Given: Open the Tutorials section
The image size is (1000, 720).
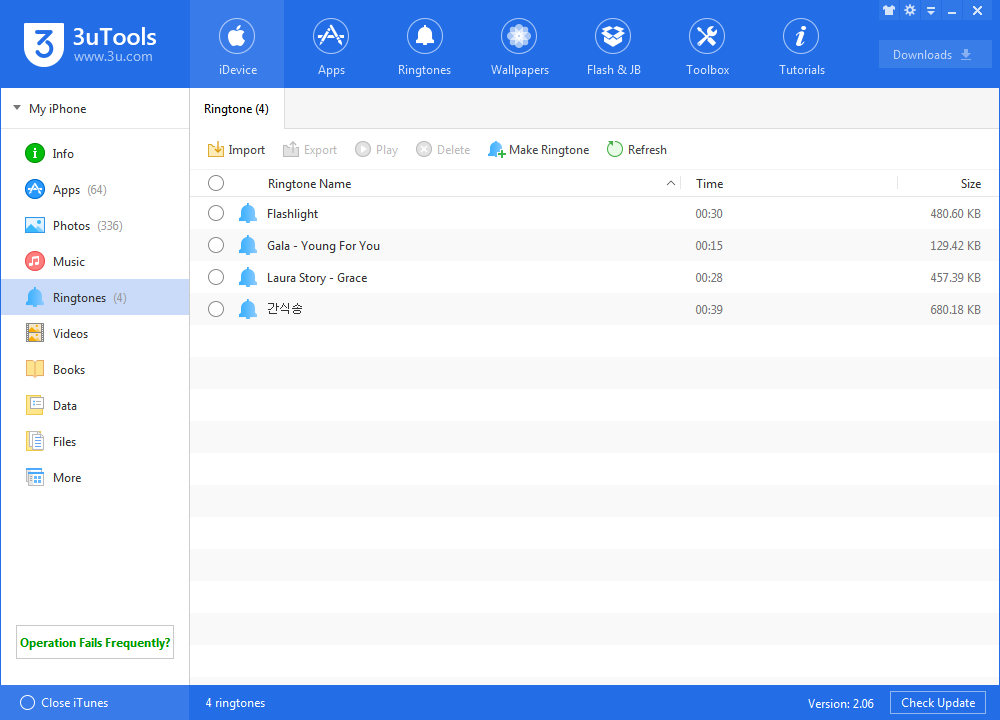Looking at the screenshot, I should 801,45.
